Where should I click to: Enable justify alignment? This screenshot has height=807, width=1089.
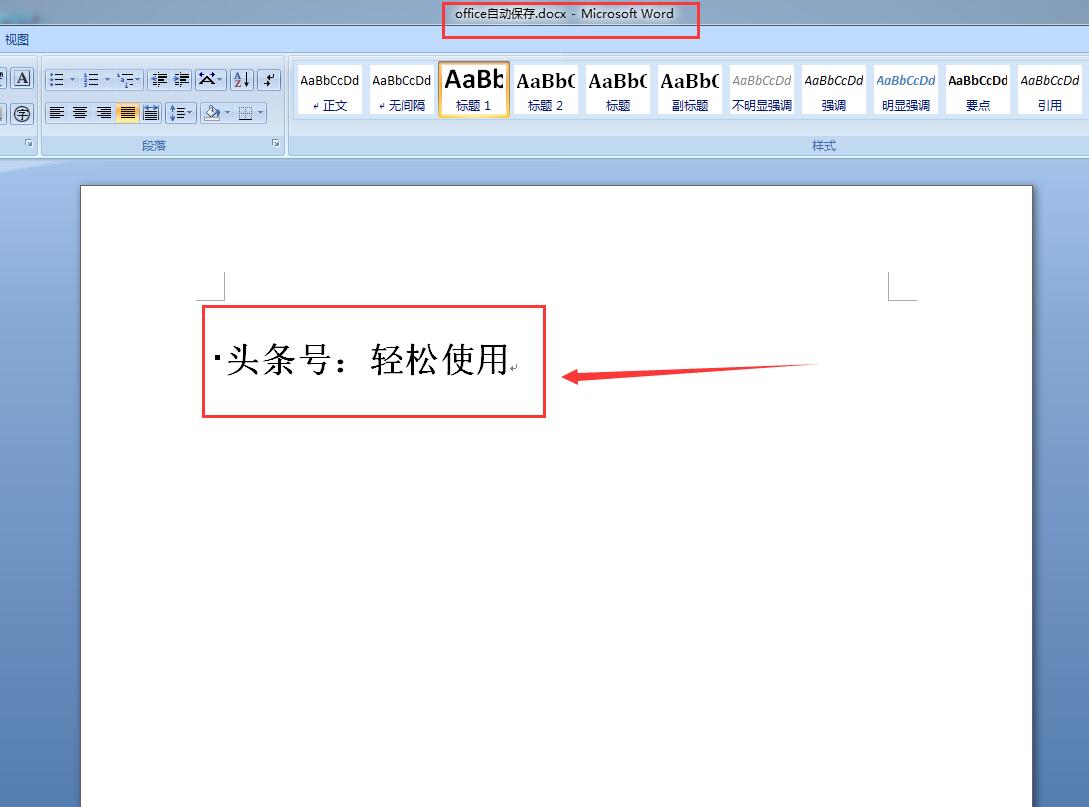pos(125,112)
